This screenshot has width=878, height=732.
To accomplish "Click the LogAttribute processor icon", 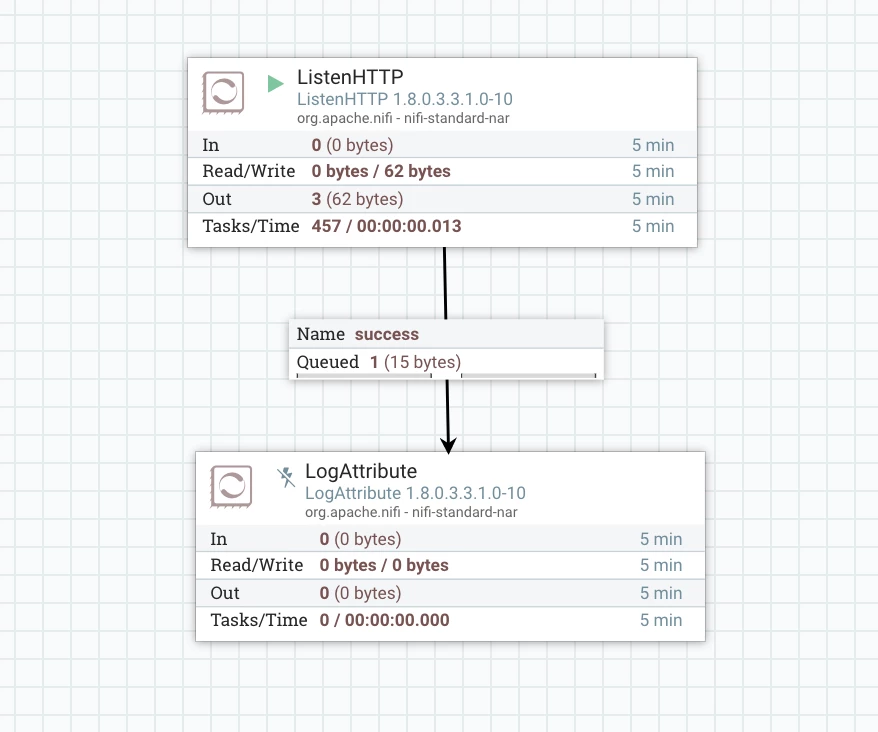I will coord(231,486).
